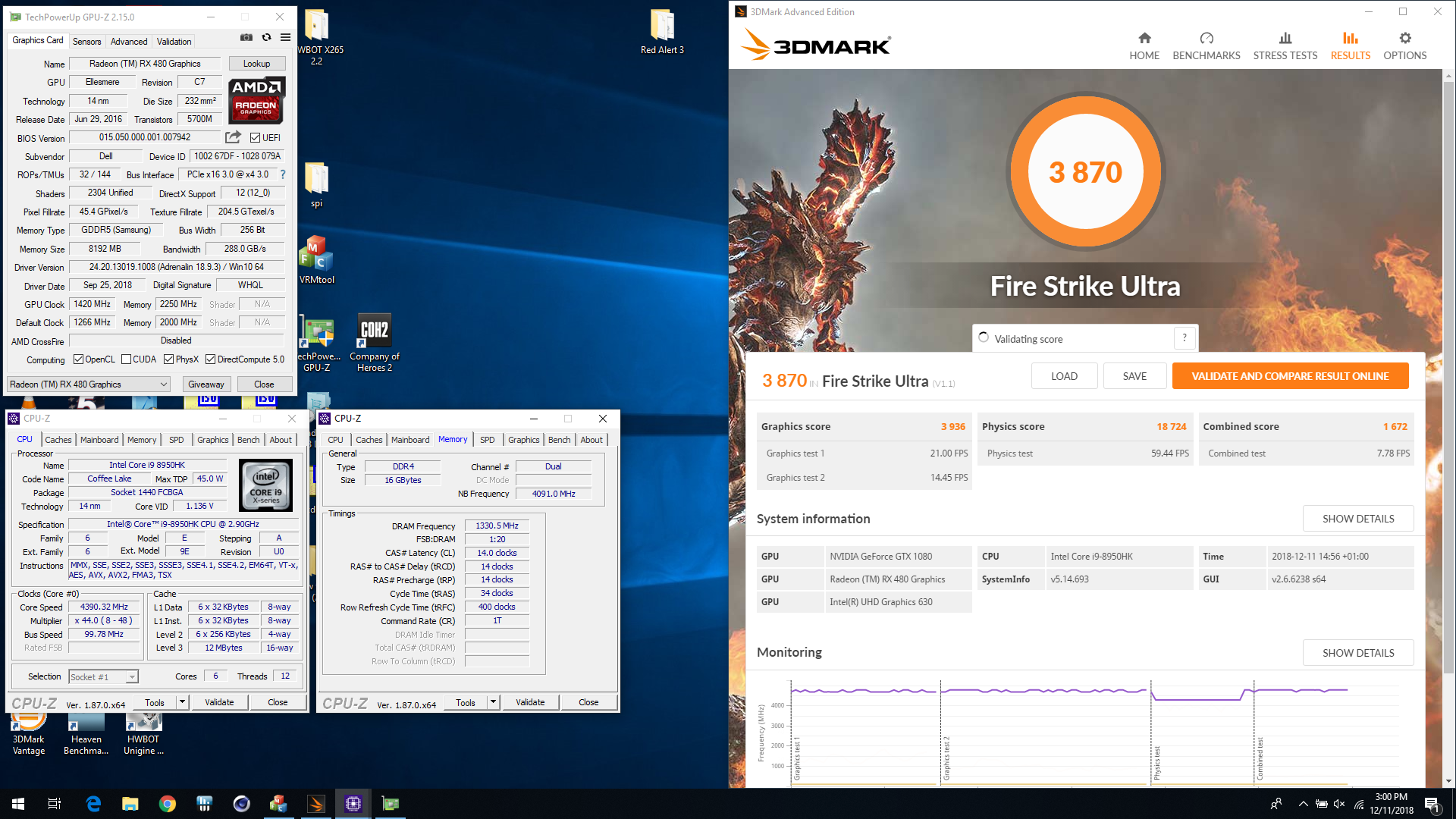Open the HWBOT X265 desktop folder
Viewport: 1456px width, 819px height.
click(317, 38)
